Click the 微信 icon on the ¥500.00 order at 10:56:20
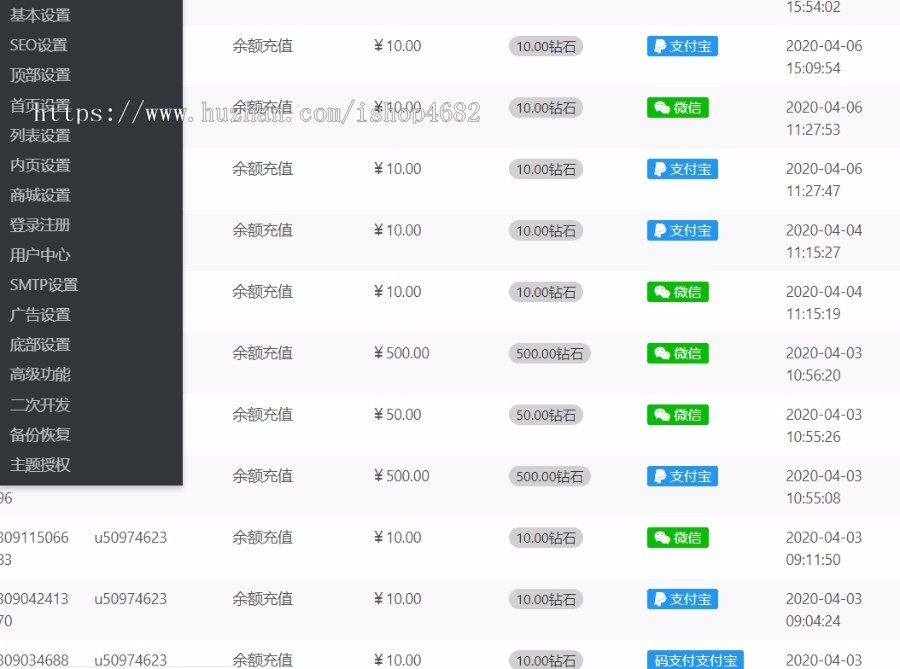This screenshot has width=900, height=669. click(678, 353)
